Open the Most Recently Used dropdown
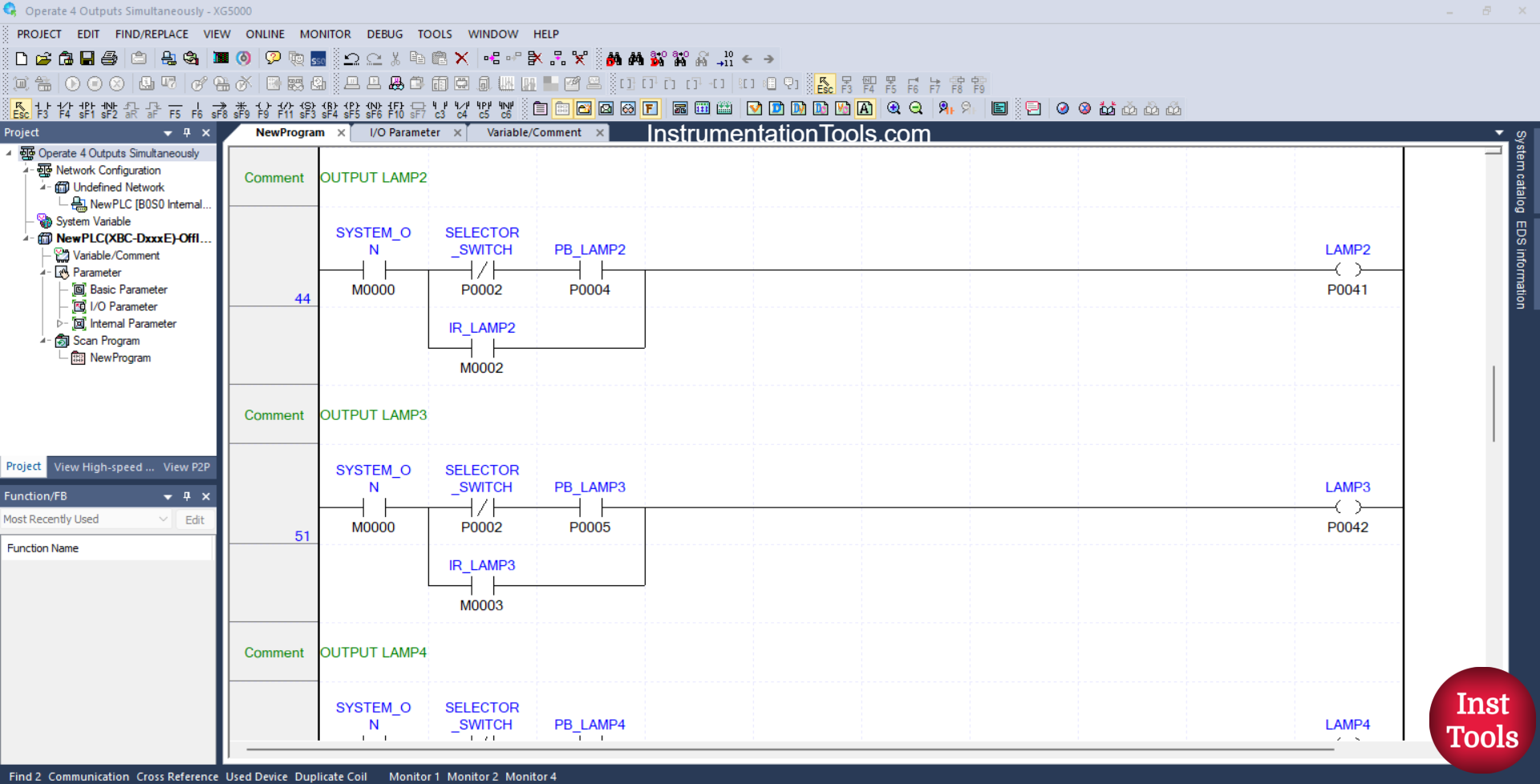Viewport: 1540px width, 784px height. pos(164,519)
